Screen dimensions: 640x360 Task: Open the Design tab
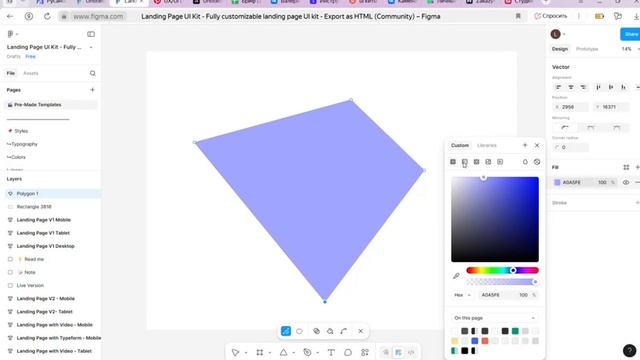tap(560, 49)
